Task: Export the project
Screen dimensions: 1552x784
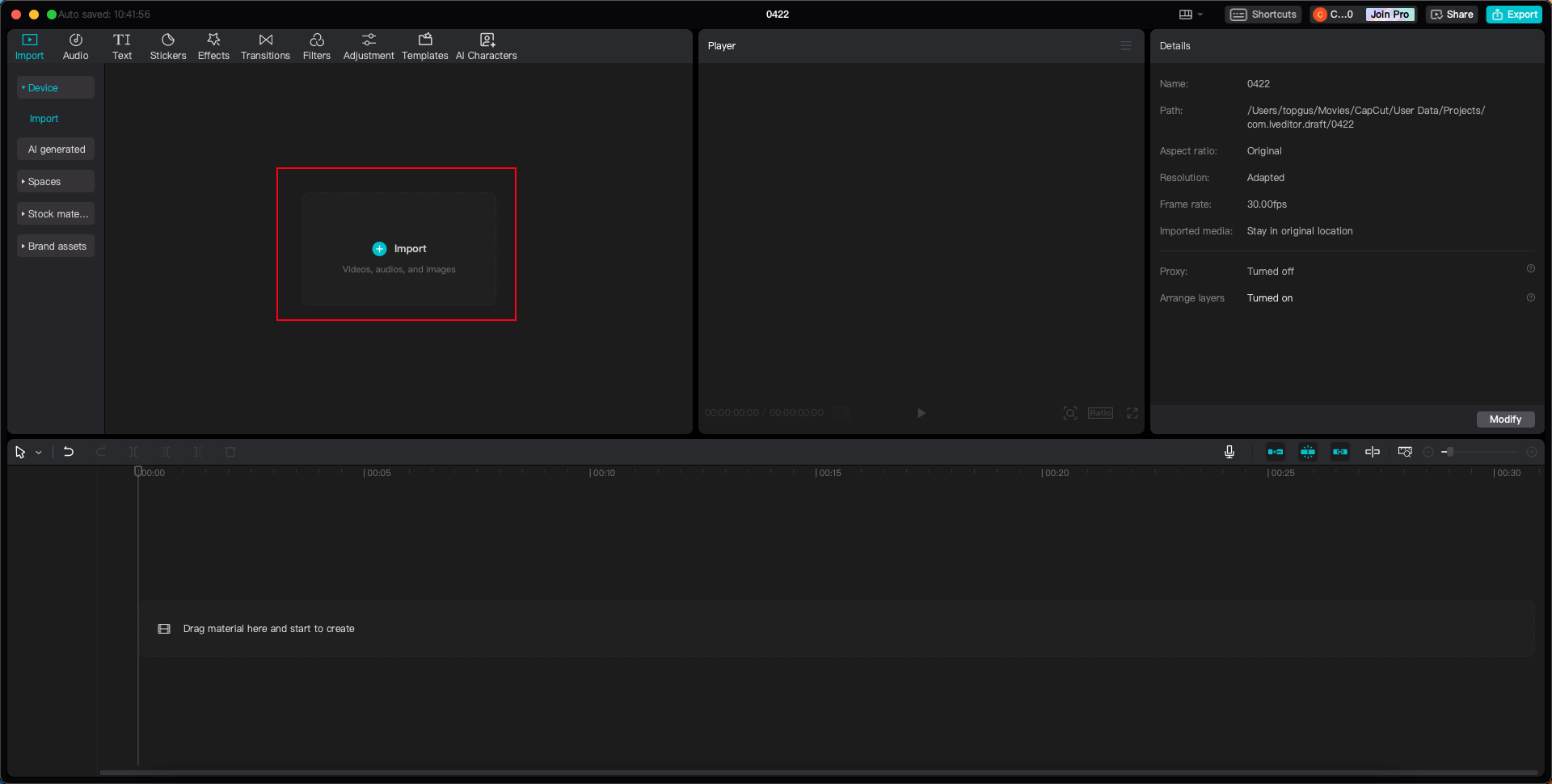Action: [x=1514, y=15]
